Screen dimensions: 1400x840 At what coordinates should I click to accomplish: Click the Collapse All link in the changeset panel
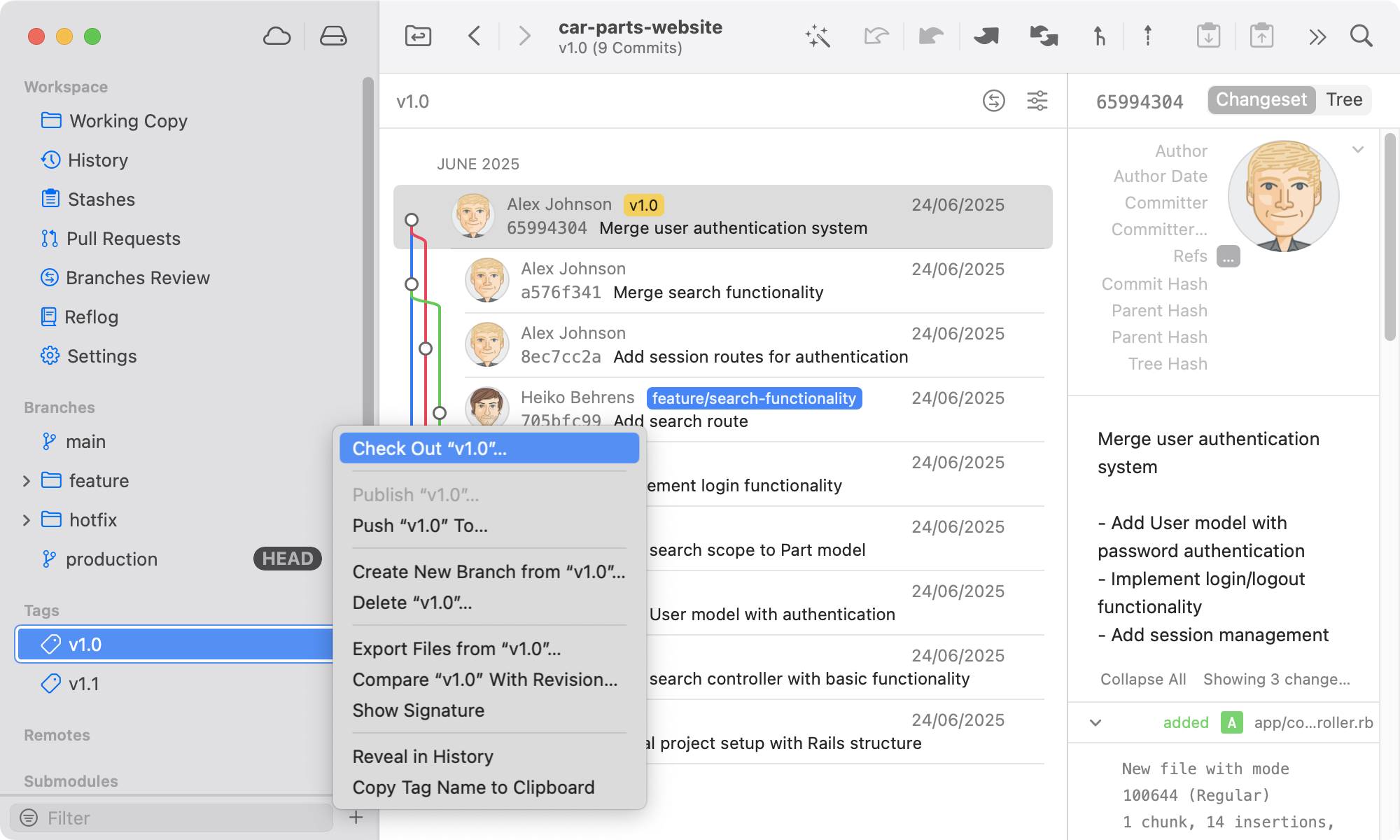point(1142,679)
